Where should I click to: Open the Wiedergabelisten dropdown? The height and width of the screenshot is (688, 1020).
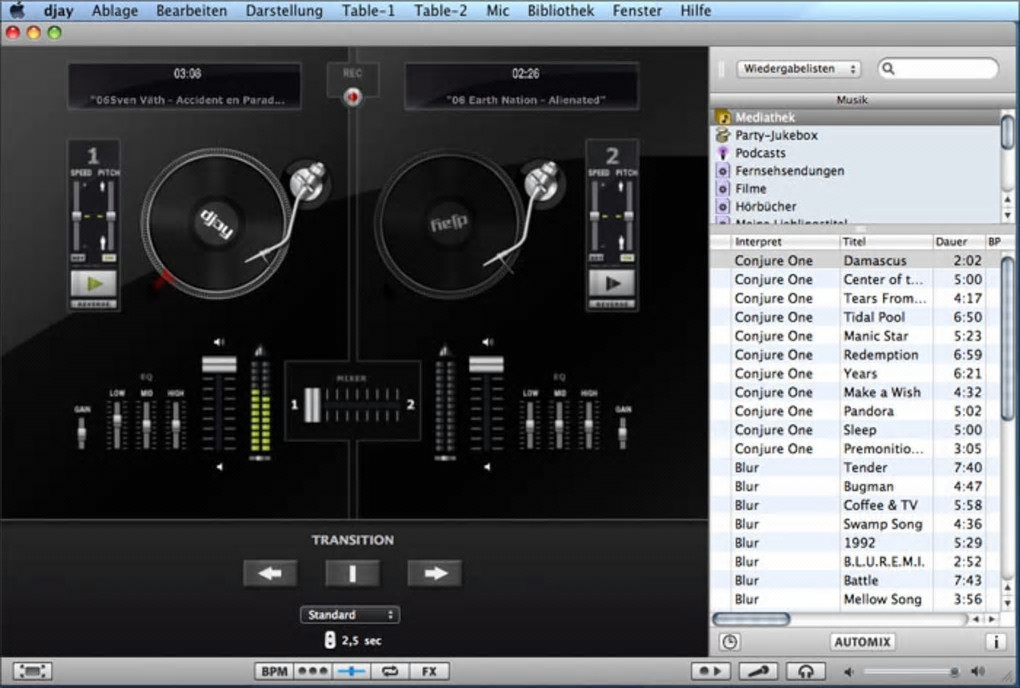(x=798, y=69)
